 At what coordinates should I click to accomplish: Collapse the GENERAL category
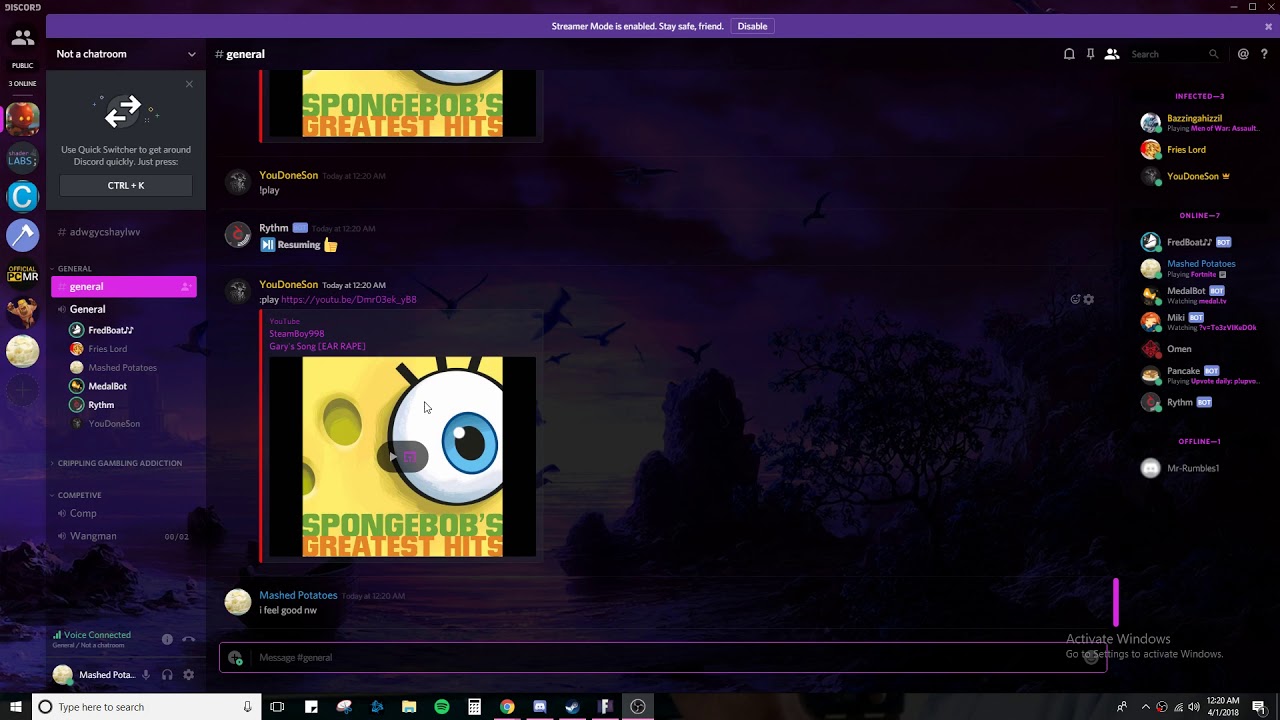click(x=72, y=268)
